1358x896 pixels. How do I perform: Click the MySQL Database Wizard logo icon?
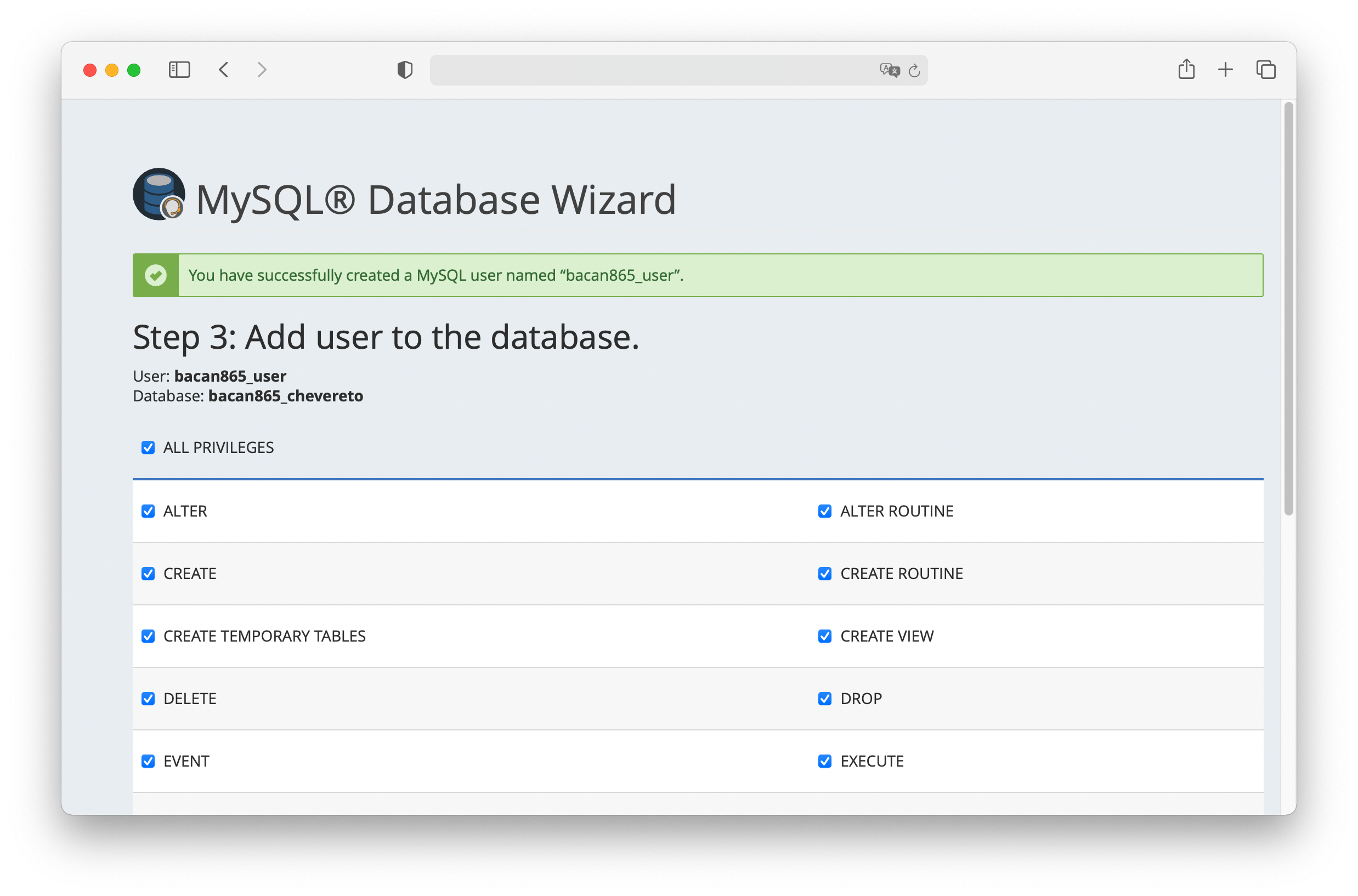[159, 194]
